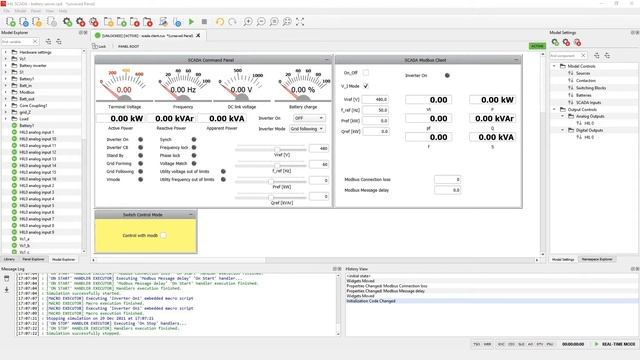640x360 pixels.
Task: Click REAL-TIME MODE in the status bar
Action: pos(618,344)
